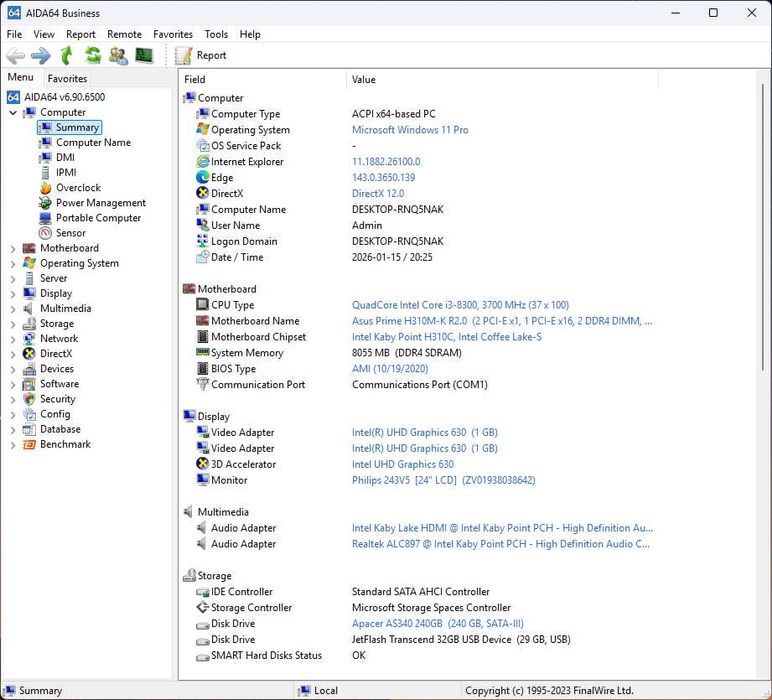Click the AMI (10/19/2020) BIOS link
The height and width of the screenshot is (700, 772).
(390, 368)
